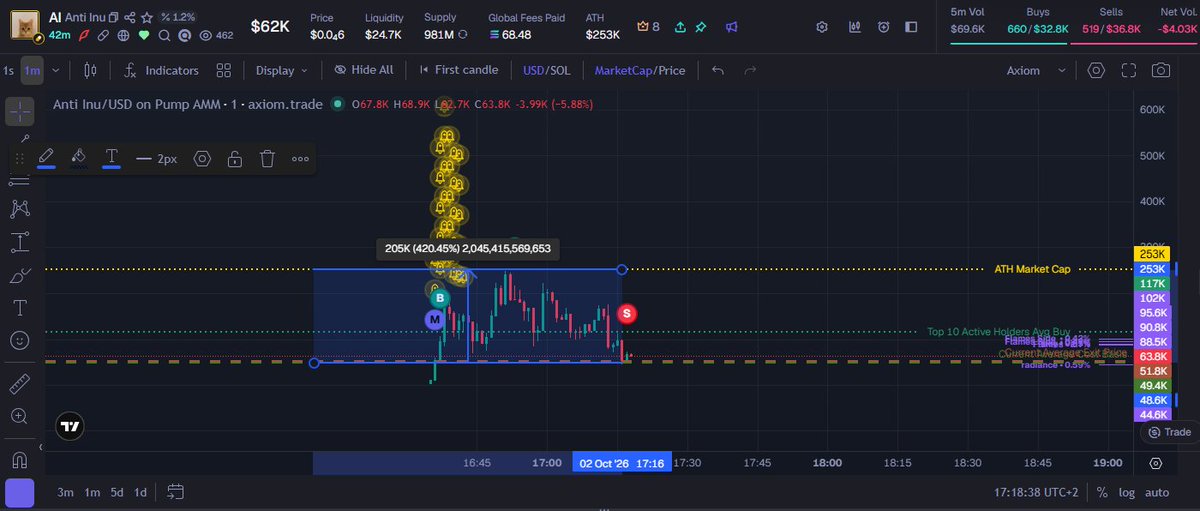
Task: Switch the USD/SOL currency toggle
Action: 547,70
